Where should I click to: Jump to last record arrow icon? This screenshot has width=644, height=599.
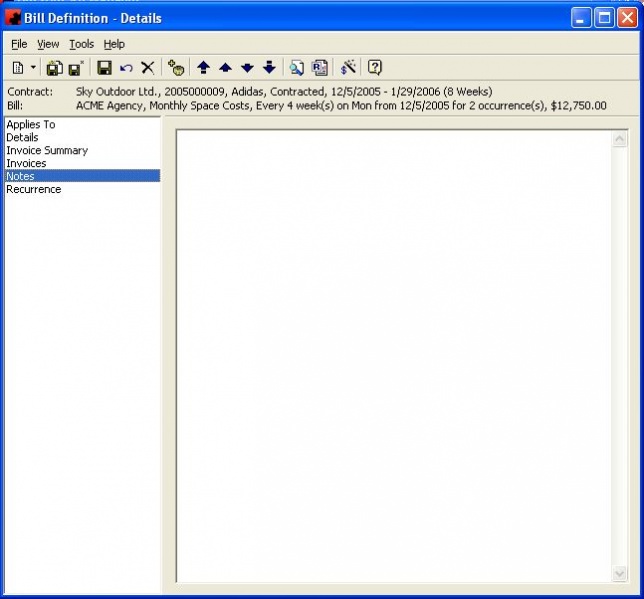pyautogui.click(x=269, y=67)
